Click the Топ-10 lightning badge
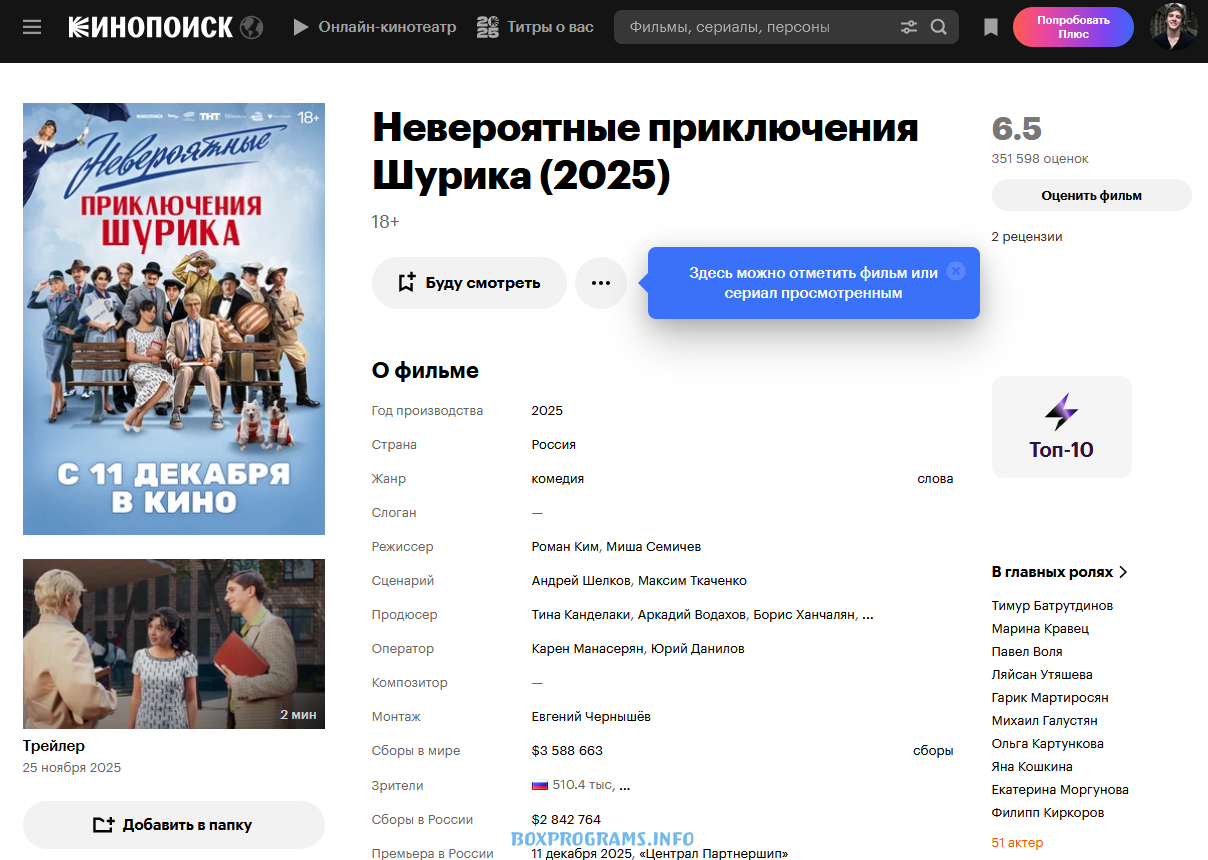This screenshot has width=1208, height=860. click(1061, 427)
